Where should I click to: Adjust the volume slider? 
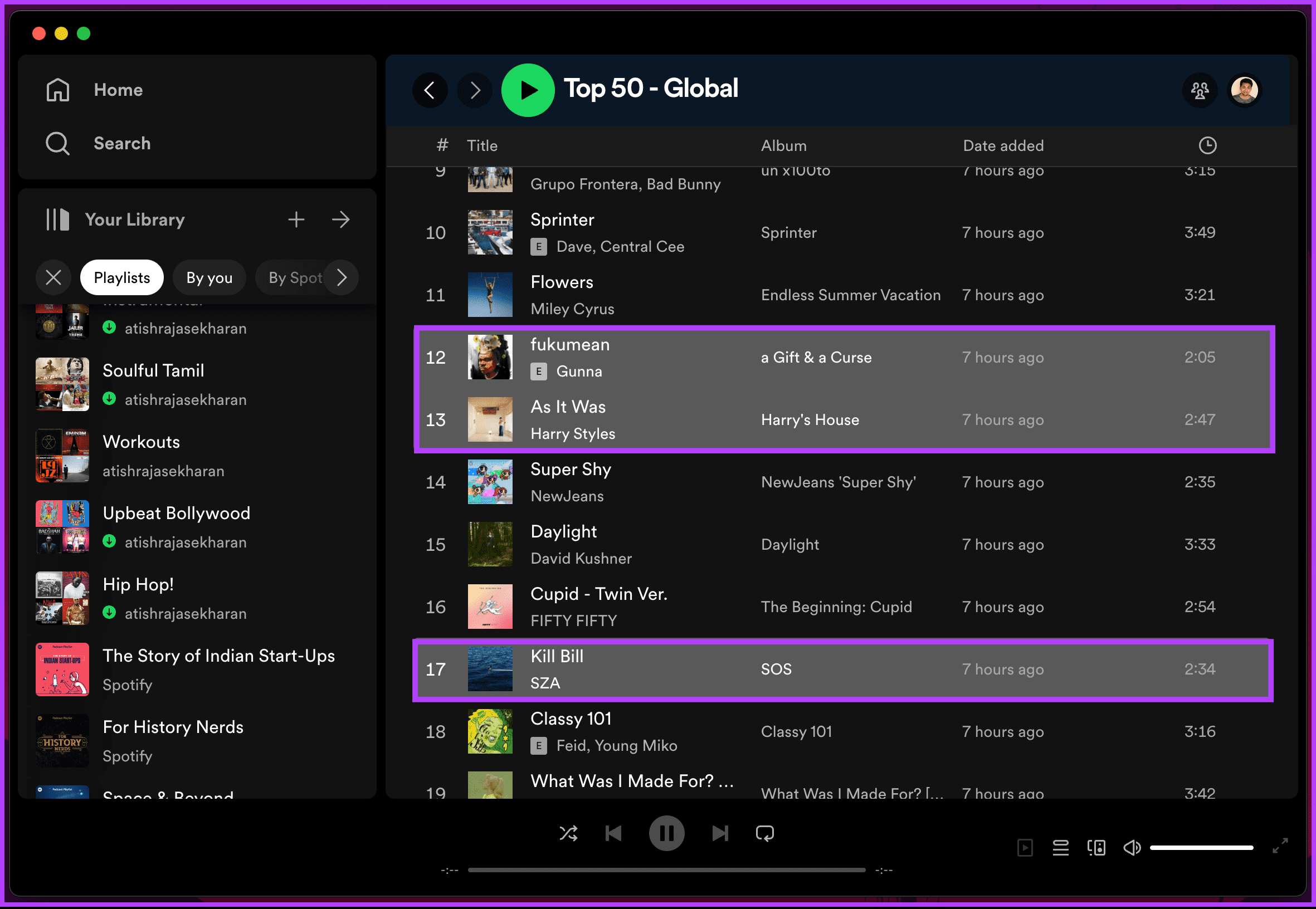1201,848
